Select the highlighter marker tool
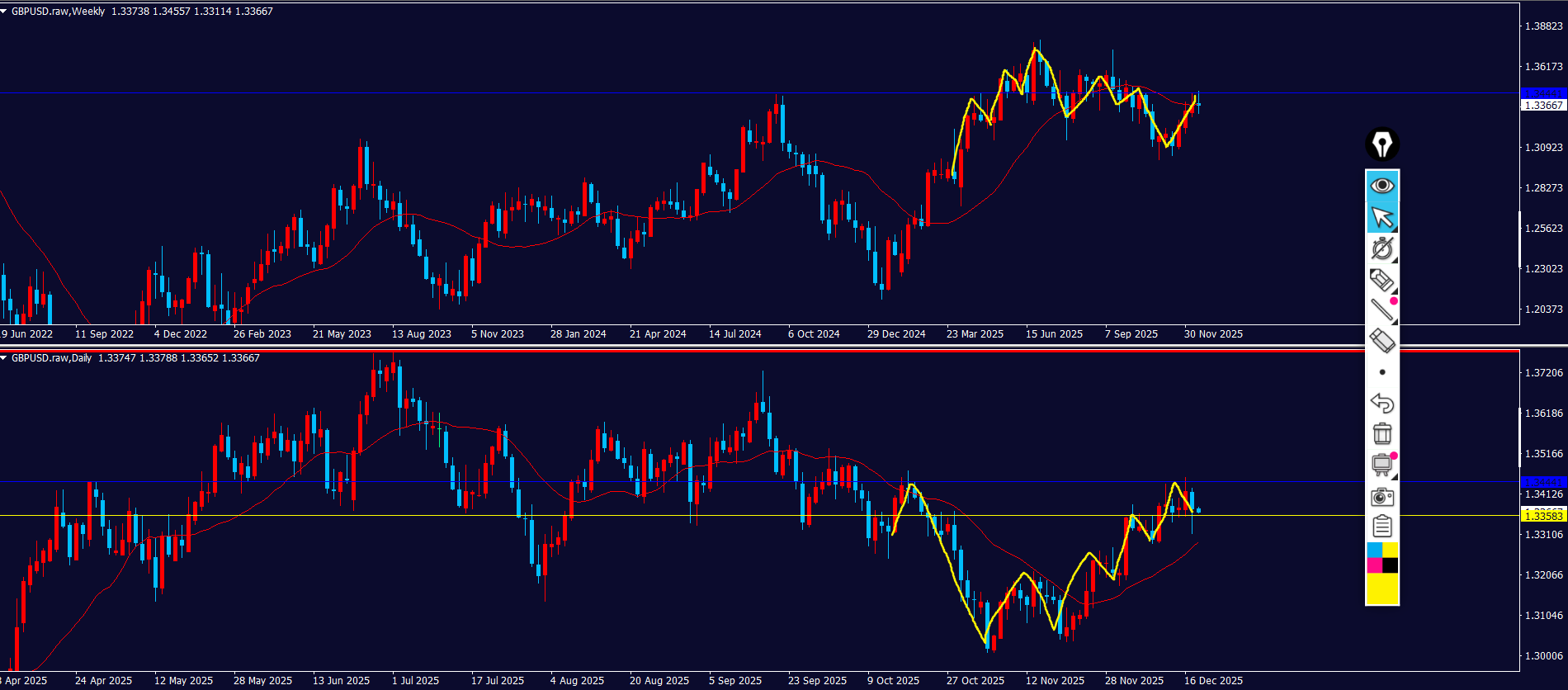1568x690 pixels. point(1381,280)
